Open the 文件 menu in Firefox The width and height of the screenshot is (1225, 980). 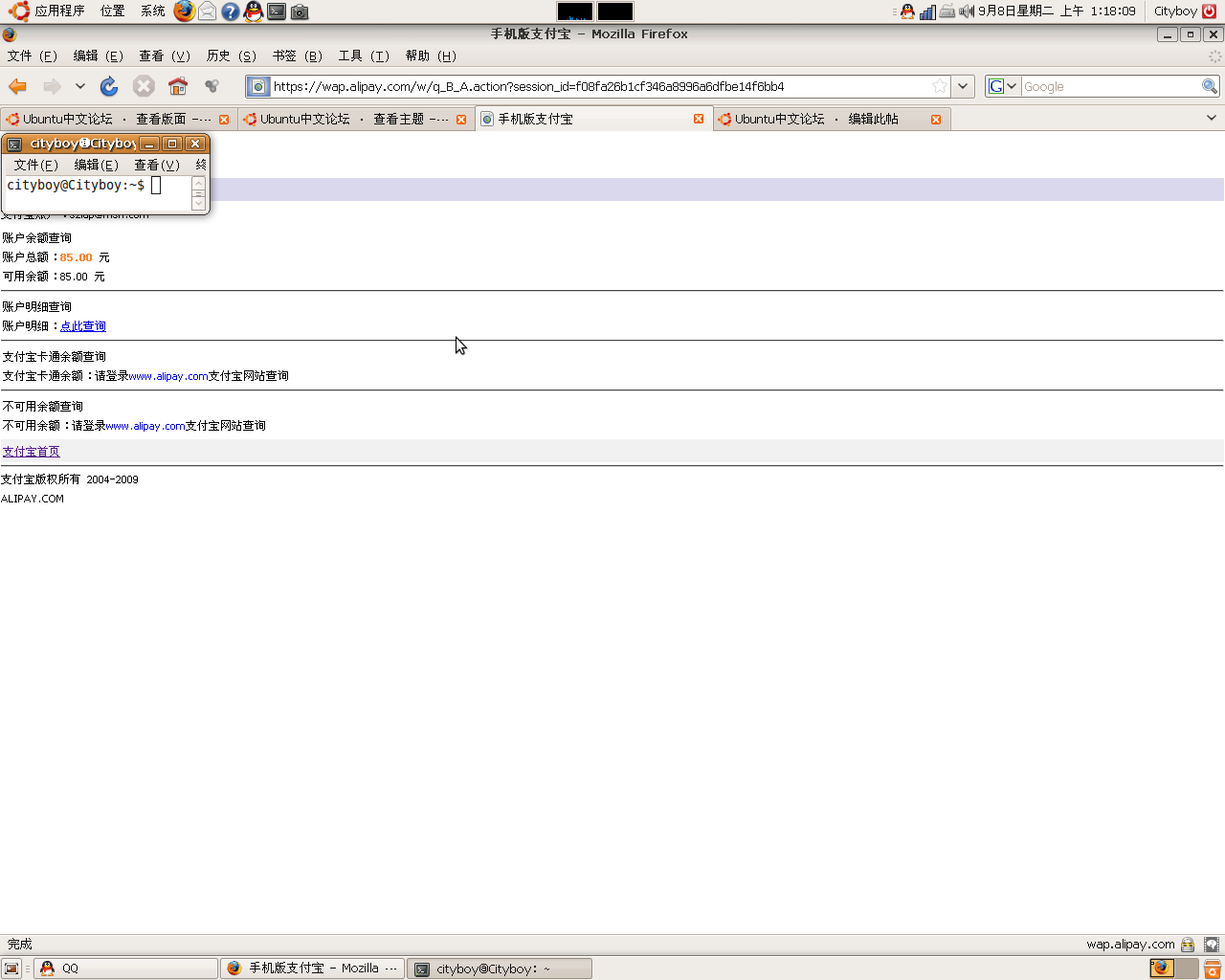pyautogui.click(x=33, y=56)
